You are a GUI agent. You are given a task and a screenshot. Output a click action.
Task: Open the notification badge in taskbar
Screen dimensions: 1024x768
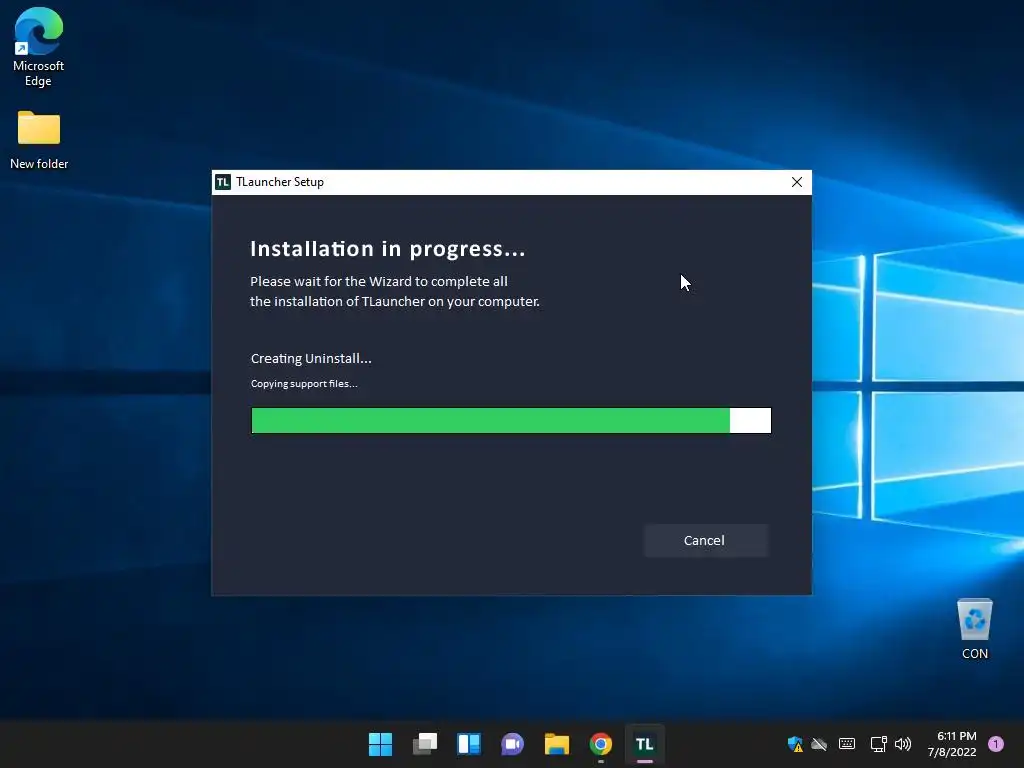996,744
